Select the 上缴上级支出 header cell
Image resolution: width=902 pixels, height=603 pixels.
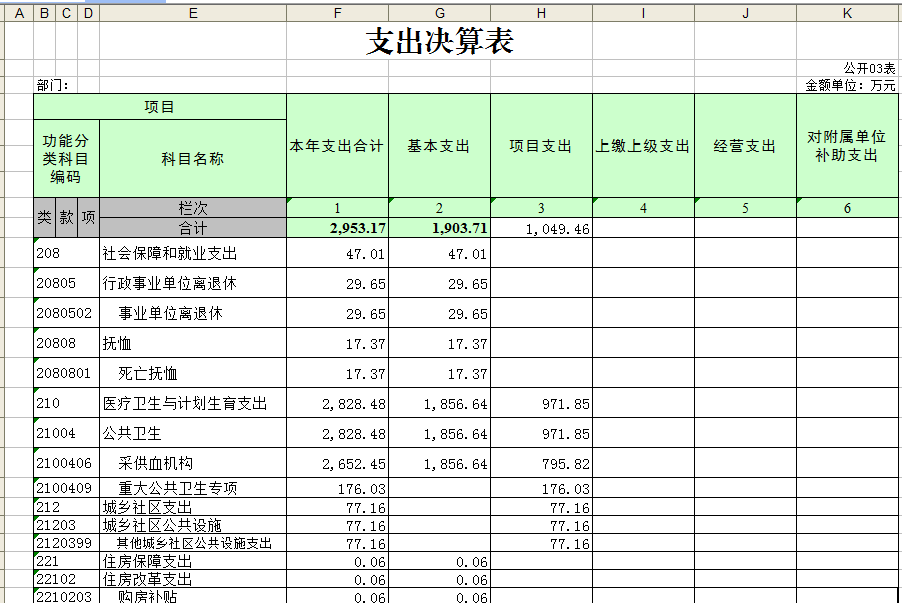pyautogui.click(x=643, y=146)
